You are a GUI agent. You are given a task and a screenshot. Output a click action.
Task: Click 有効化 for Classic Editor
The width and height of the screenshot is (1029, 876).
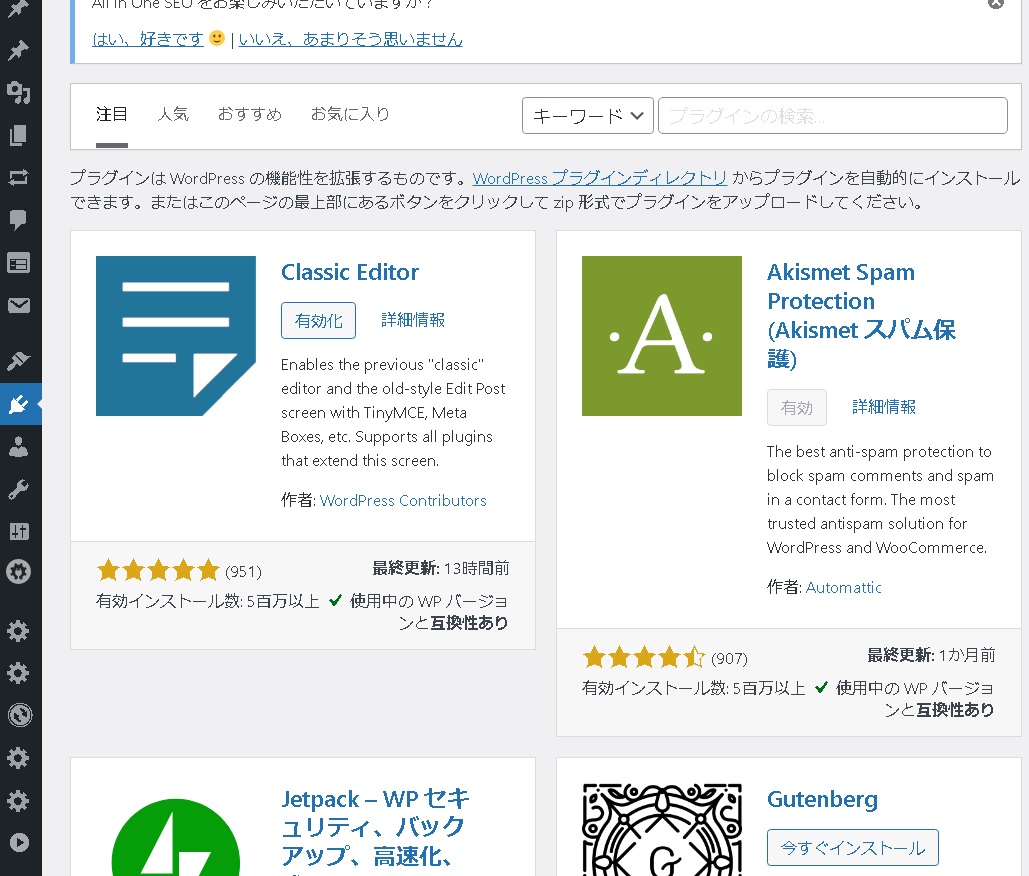318,320
